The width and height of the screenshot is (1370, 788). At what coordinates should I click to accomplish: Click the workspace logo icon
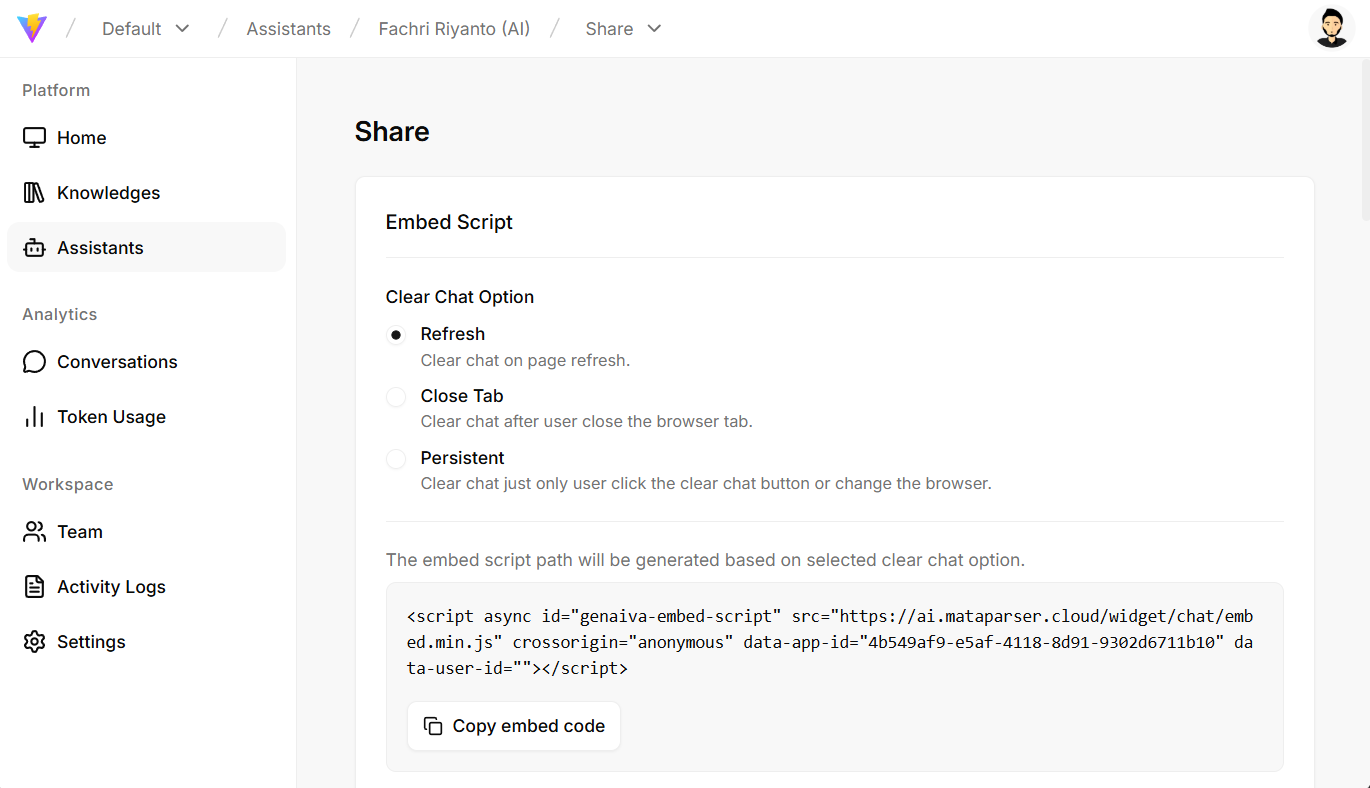click(x=31, y=28)
